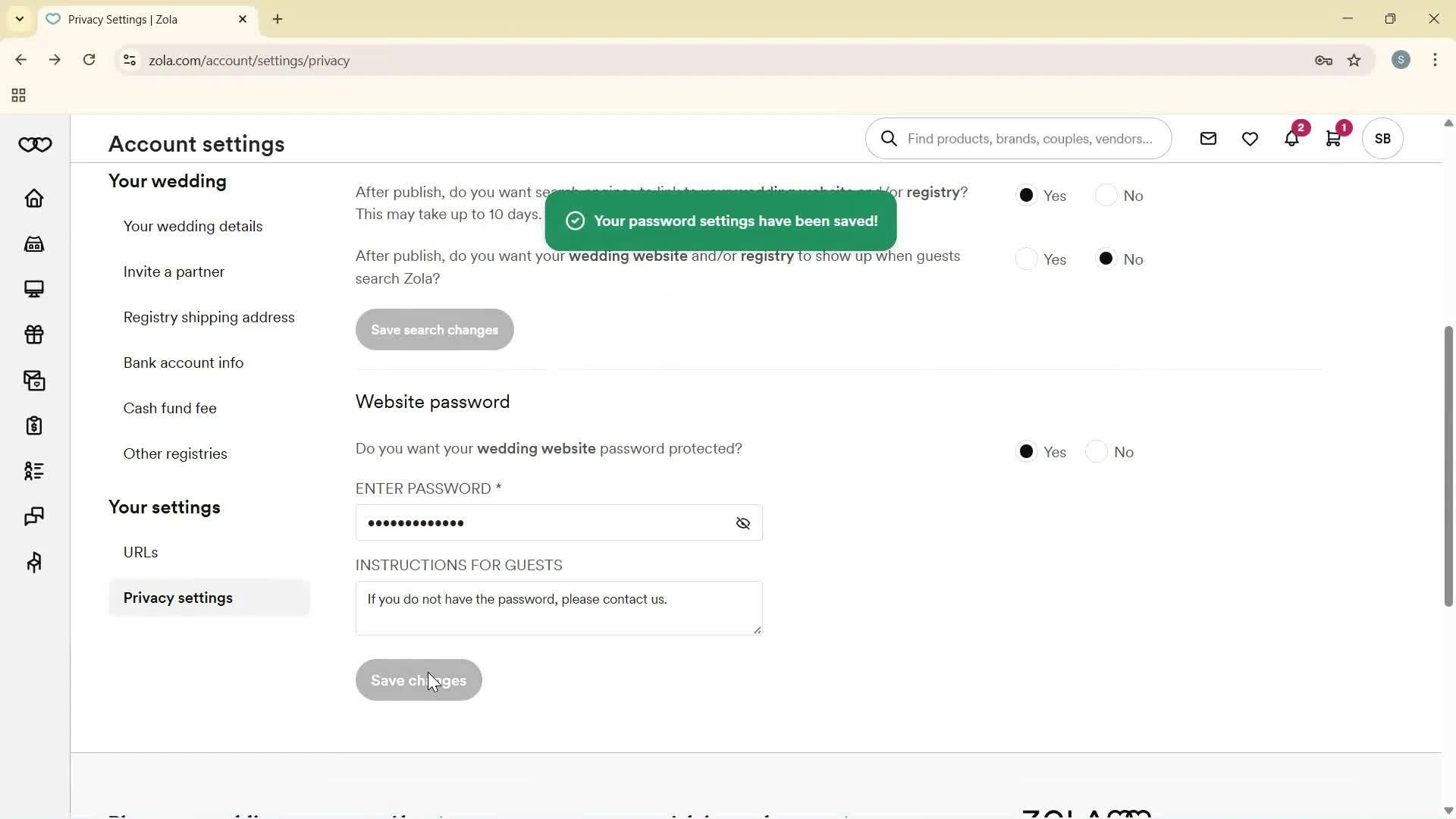Image resolution: width=1456 pixels, height=819 pixels.
Task: Toggle password visibility in the password field
Action: 743,523
